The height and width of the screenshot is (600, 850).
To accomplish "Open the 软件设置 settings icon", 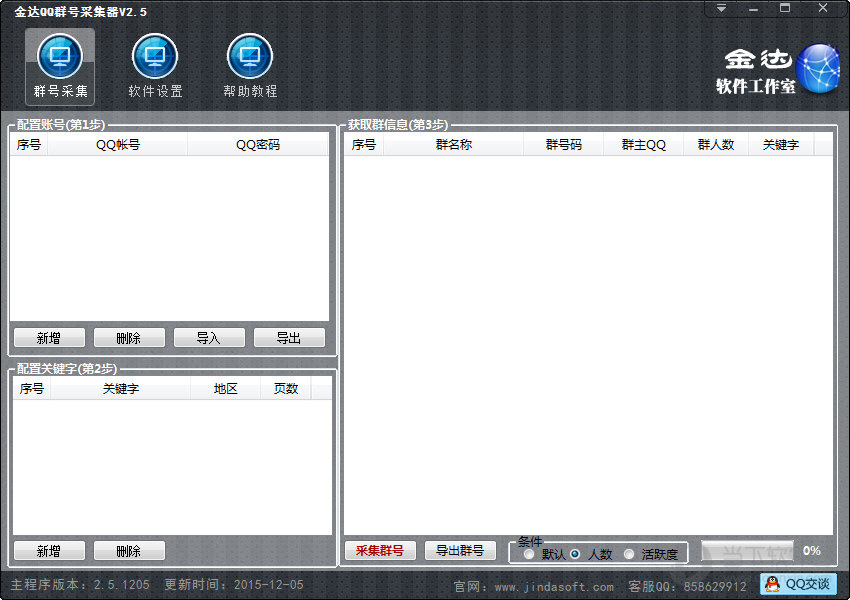I will pos(155,57).
